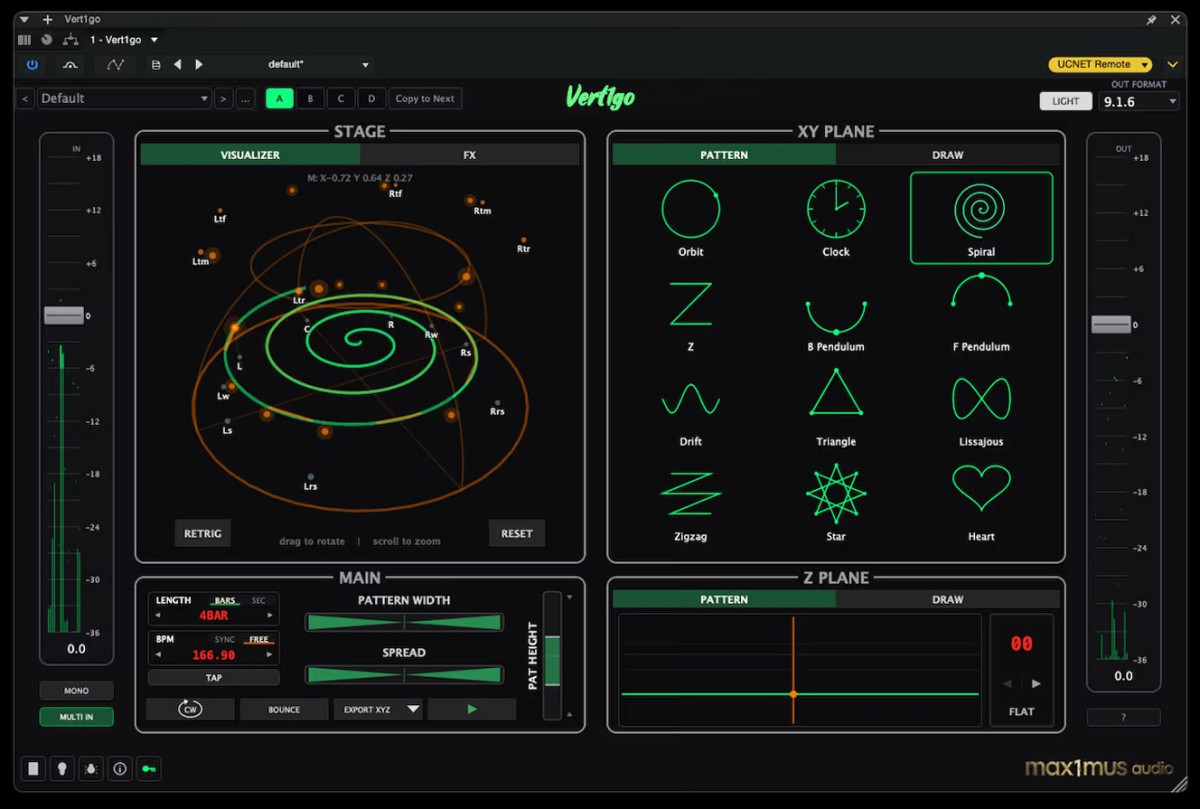Click Copy to Next button

coord(425,98)
